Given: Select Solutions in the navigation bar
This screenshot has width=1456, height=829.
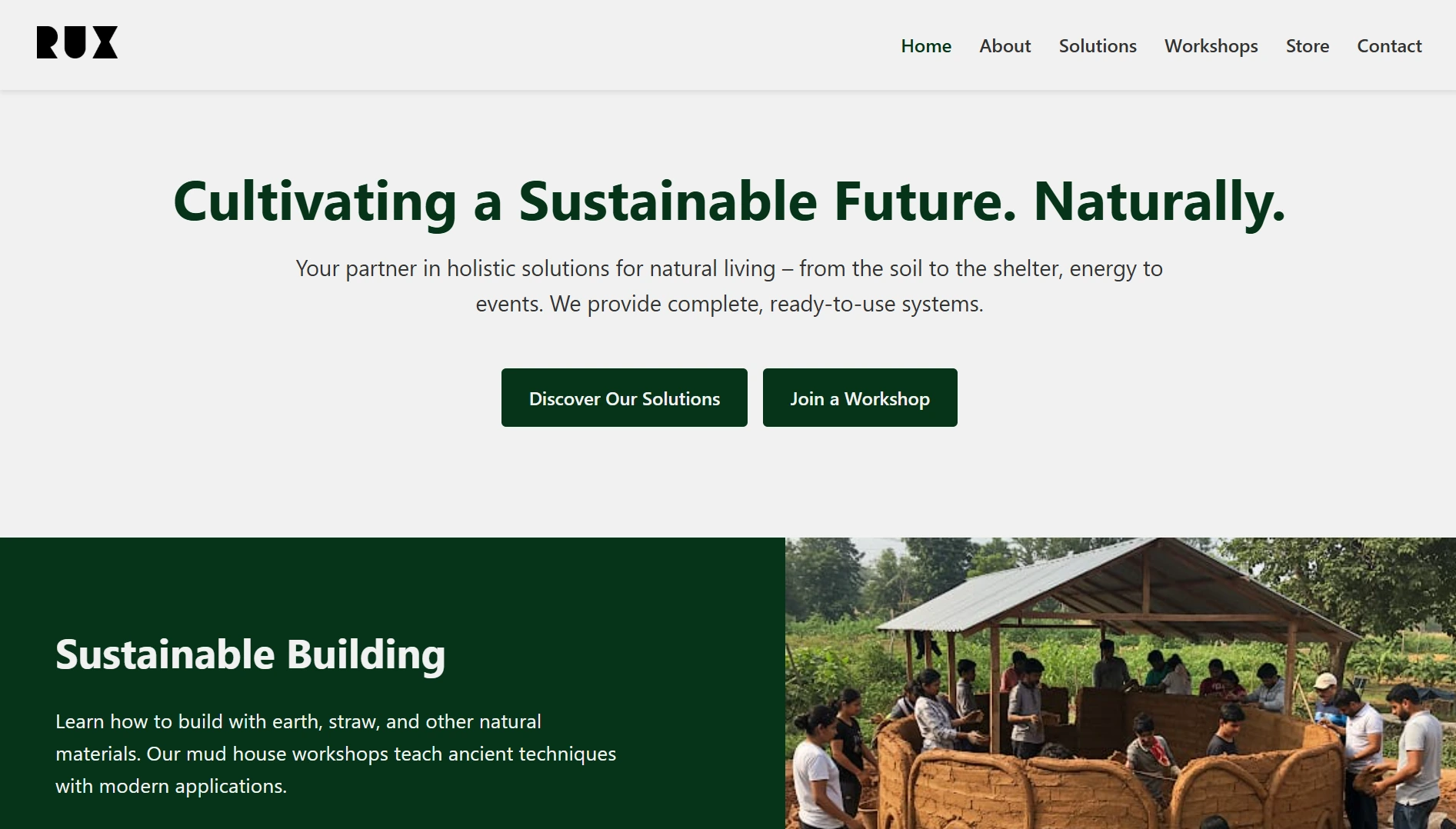Looking at the screenshot, I should coord(1098,46).
